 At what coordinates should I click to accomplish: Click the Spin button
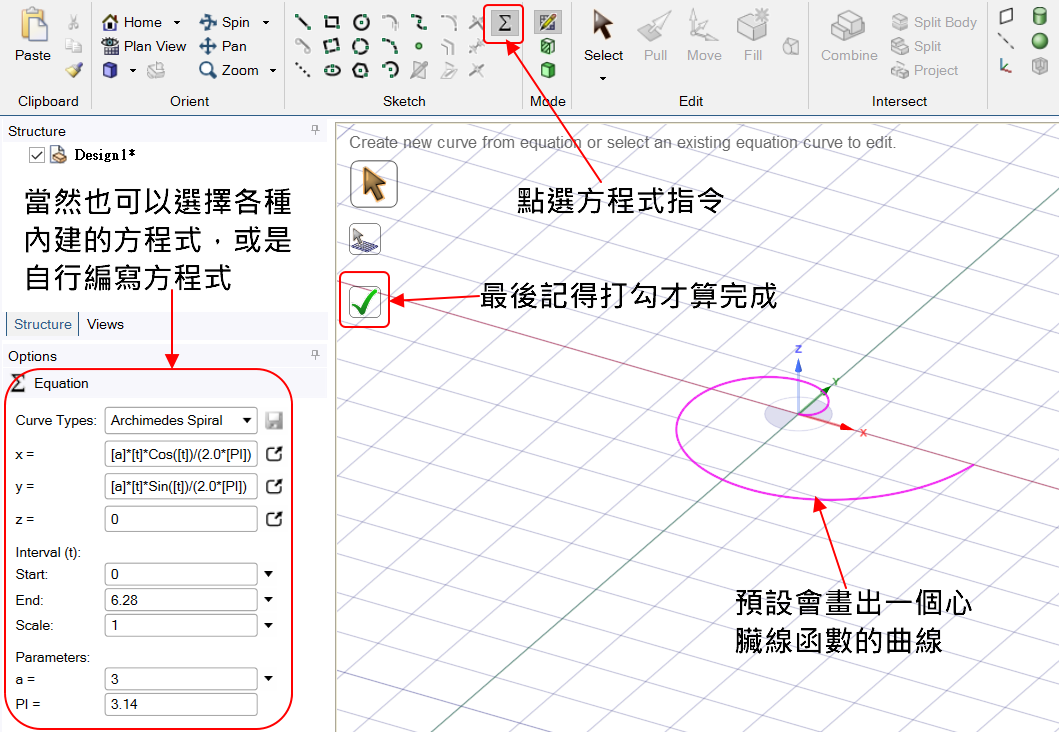225,22
